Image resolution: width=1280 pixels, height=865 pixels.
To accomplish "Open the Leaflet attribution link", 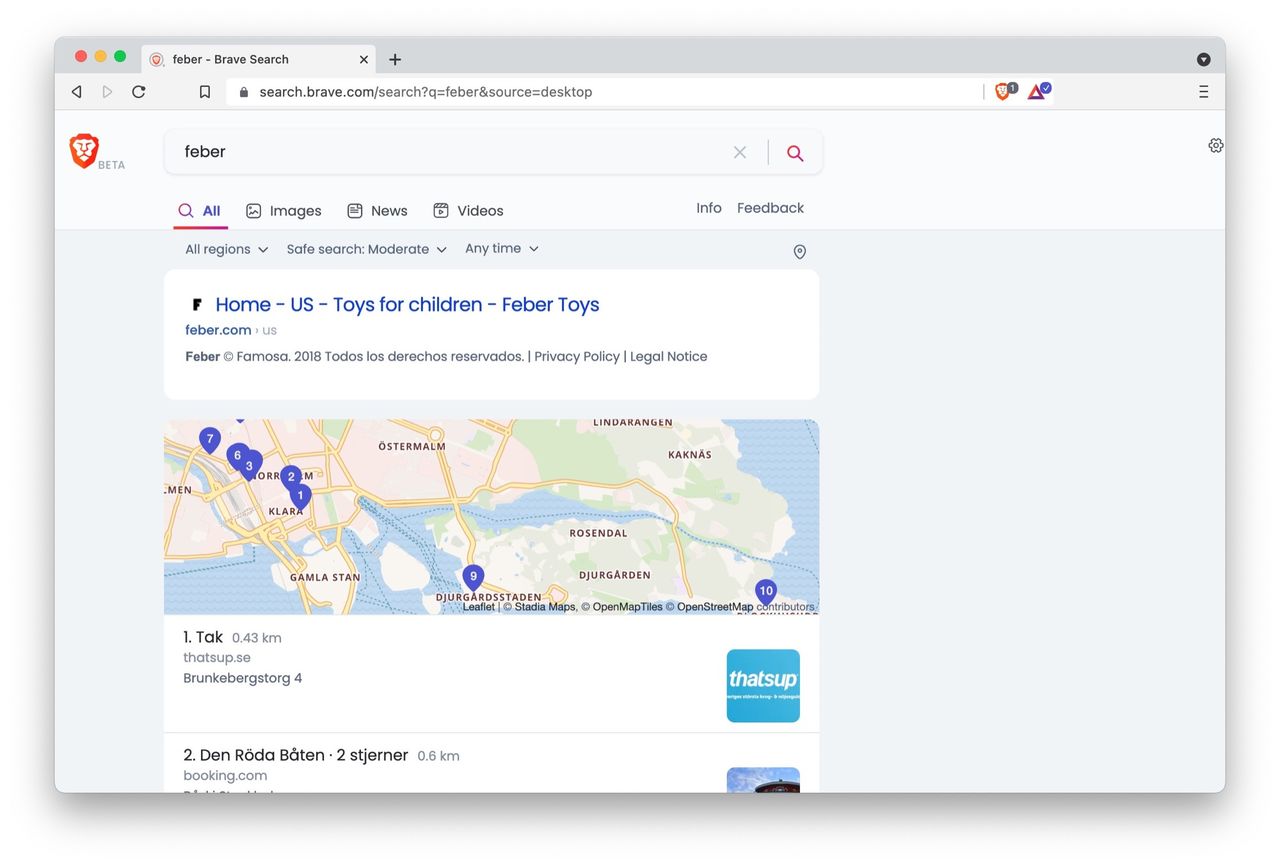I will tap(479, 607).
